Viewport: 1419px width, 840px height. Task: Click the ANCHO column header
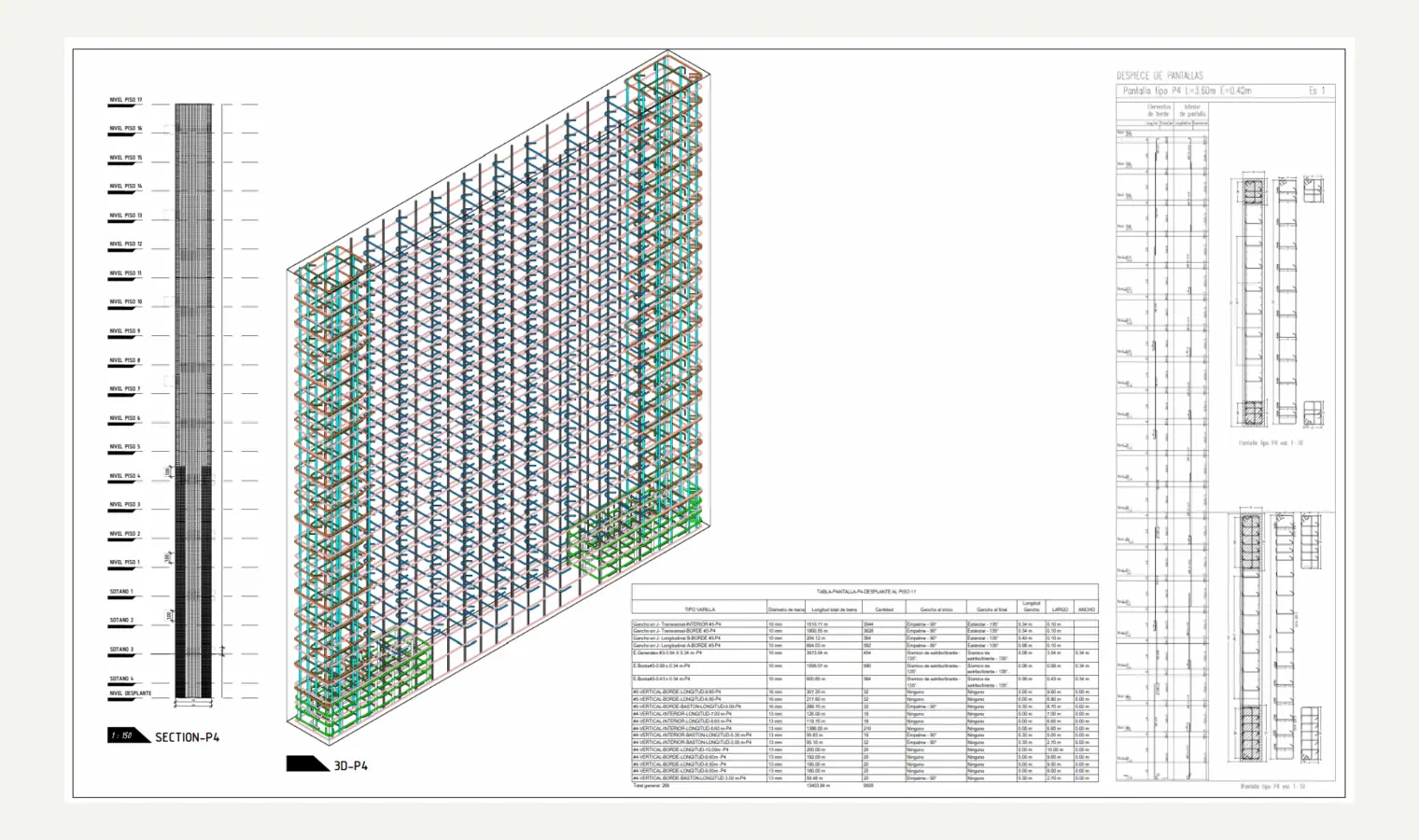(x=1087, y=609)
